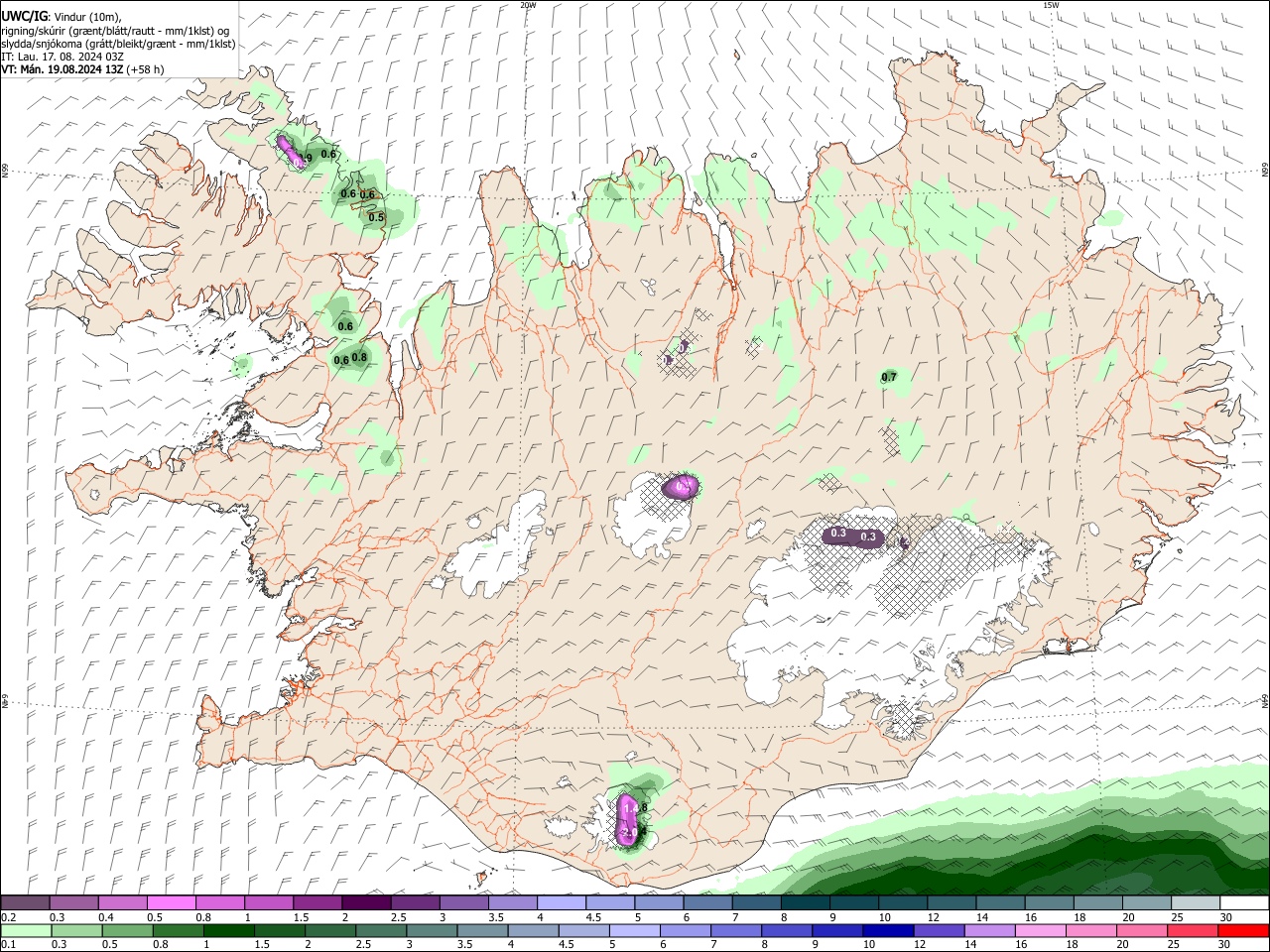Select light blue snow swatch between 4 and 4.5
Screen dimensions: 1270x952
[561, 902]
